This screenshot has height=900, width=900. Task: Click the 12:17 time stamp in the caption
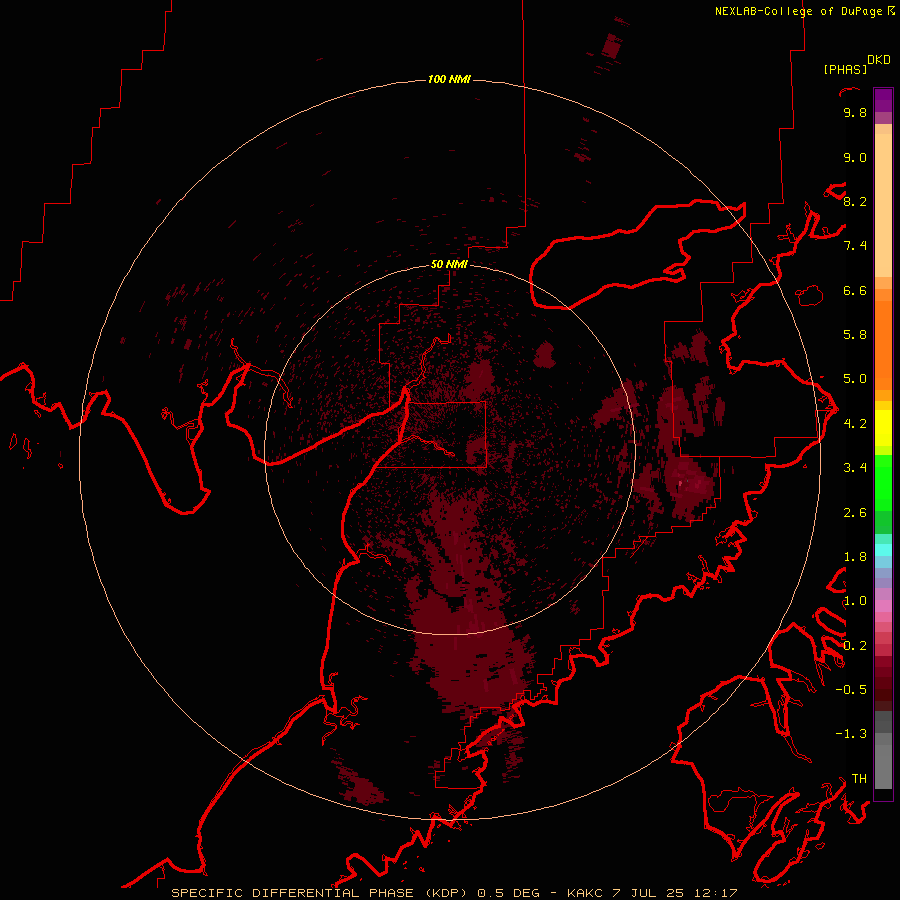point(716,893)
